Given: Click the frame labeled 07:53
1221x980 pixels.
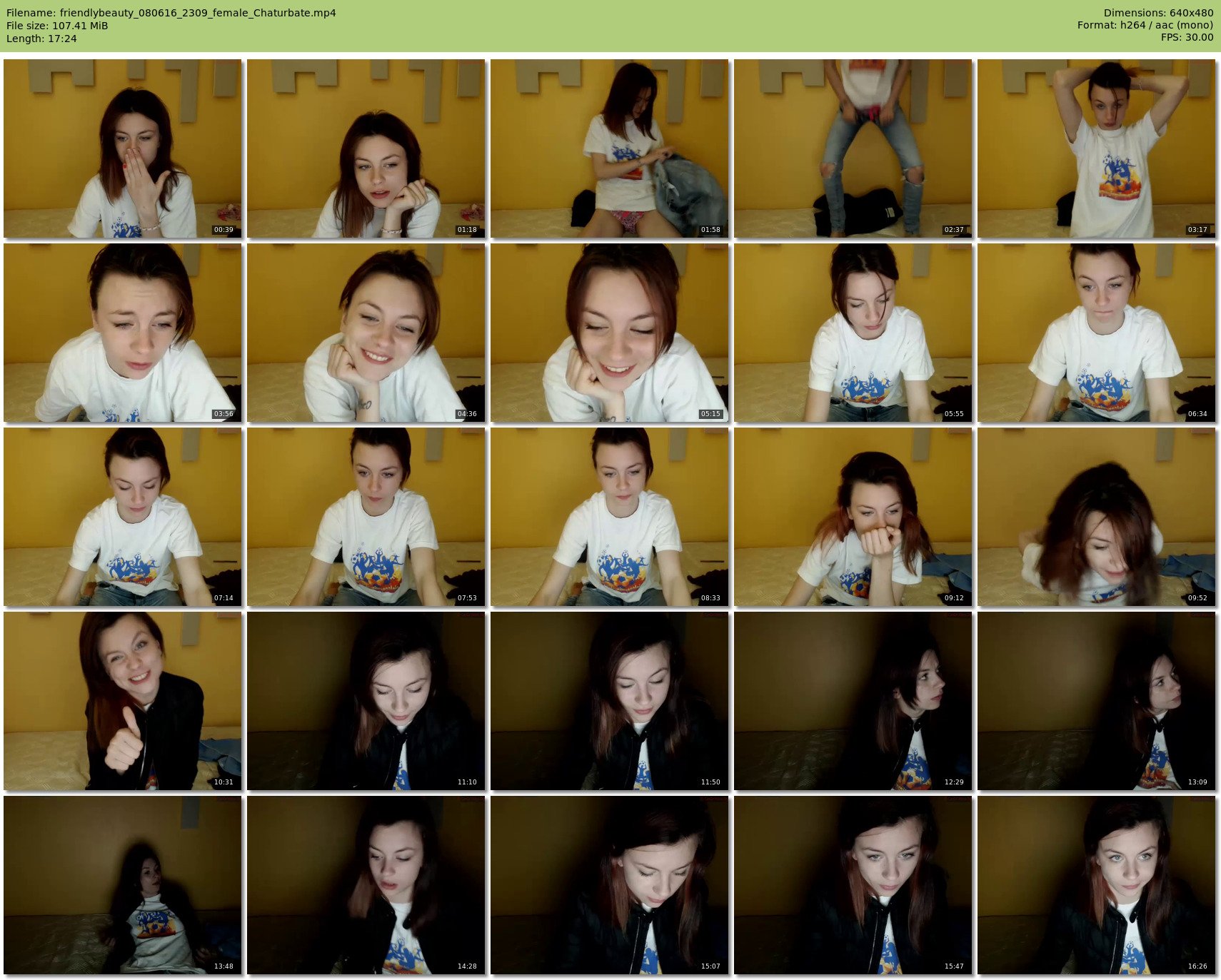Looking at the screenshot, I should 366,517.
